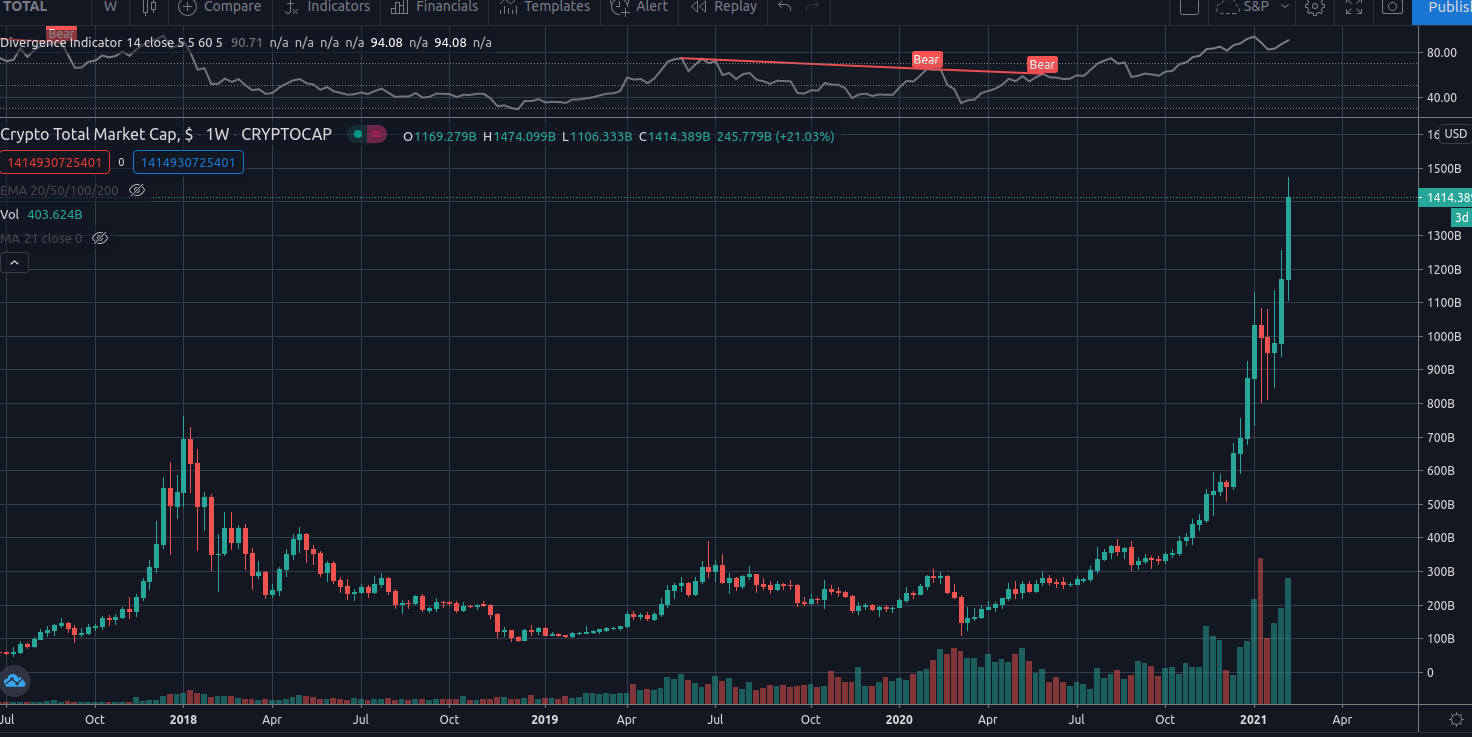Click the latest green weekly candle
This screenshot has width=1472, height=737.
pyautogui.click(x=1289, y=239)
